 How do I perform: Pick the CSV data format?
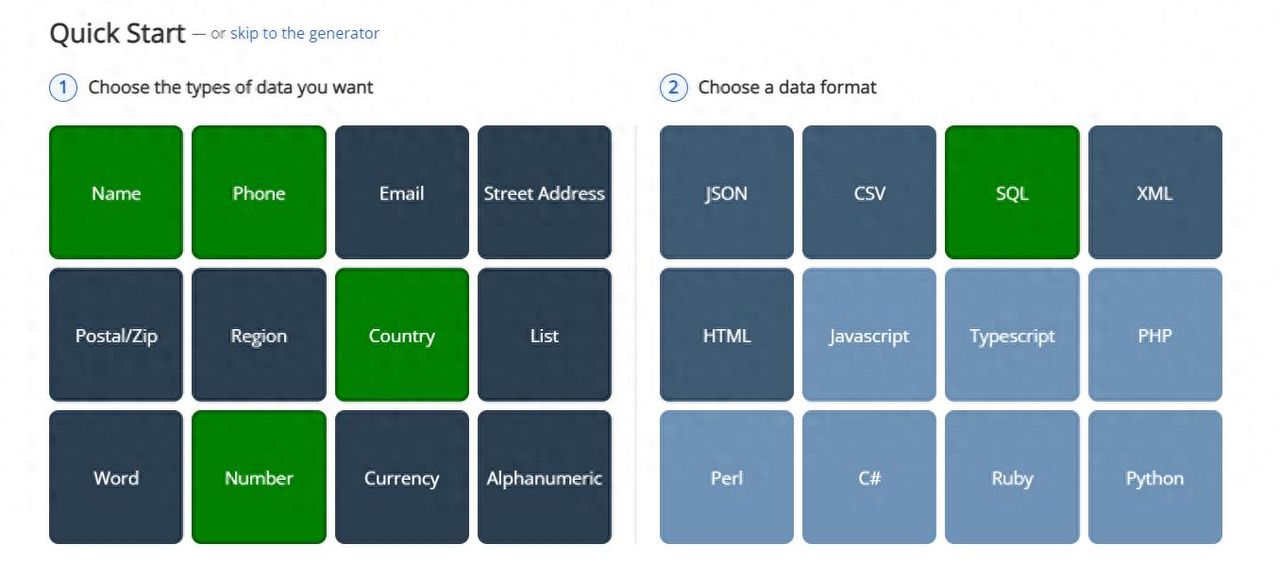click(x=869, y=192)
